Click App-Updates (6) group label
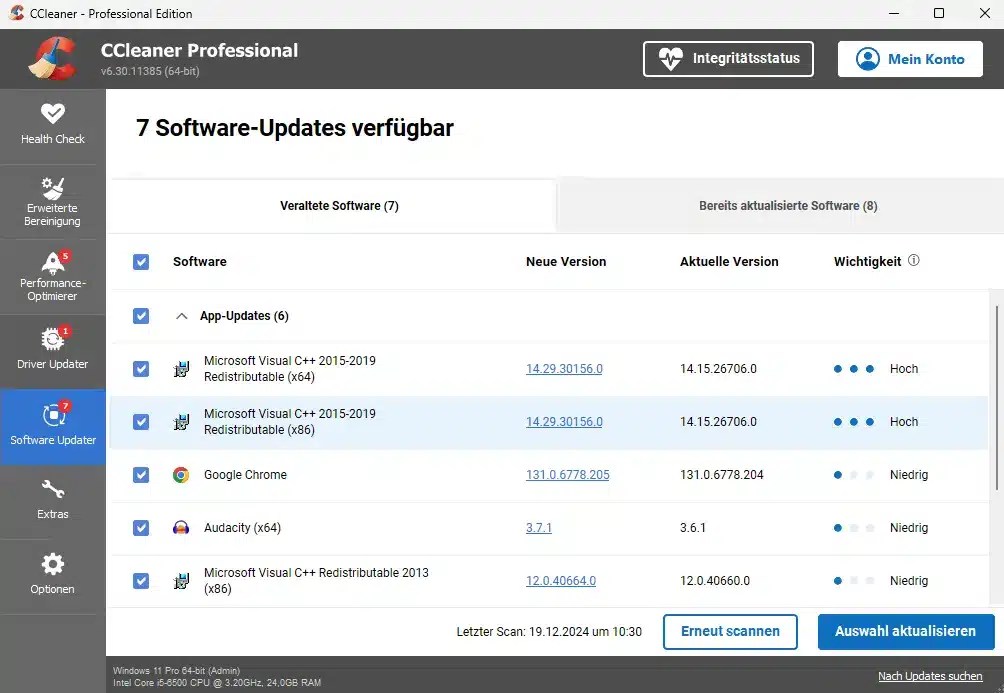The height and width of the screenshot is (693, 1004). click(244, 316)
